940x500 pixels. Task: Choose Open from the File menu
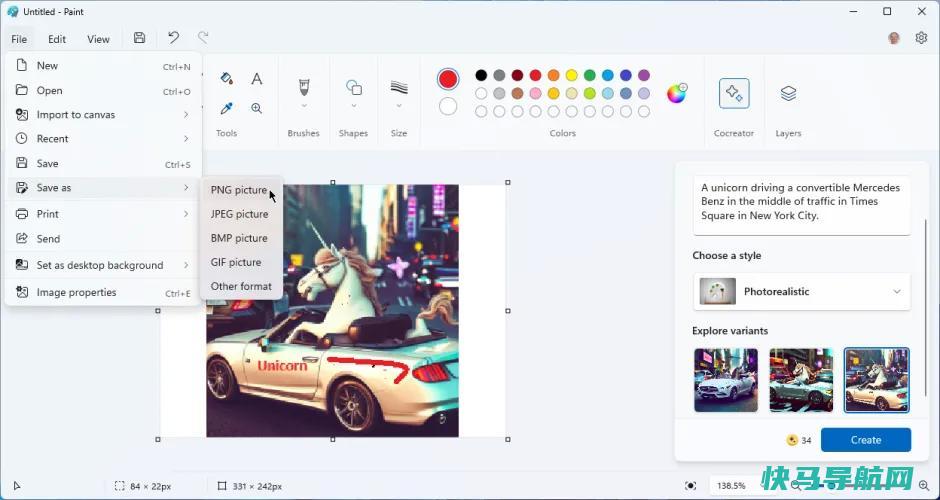pos(103,91)
